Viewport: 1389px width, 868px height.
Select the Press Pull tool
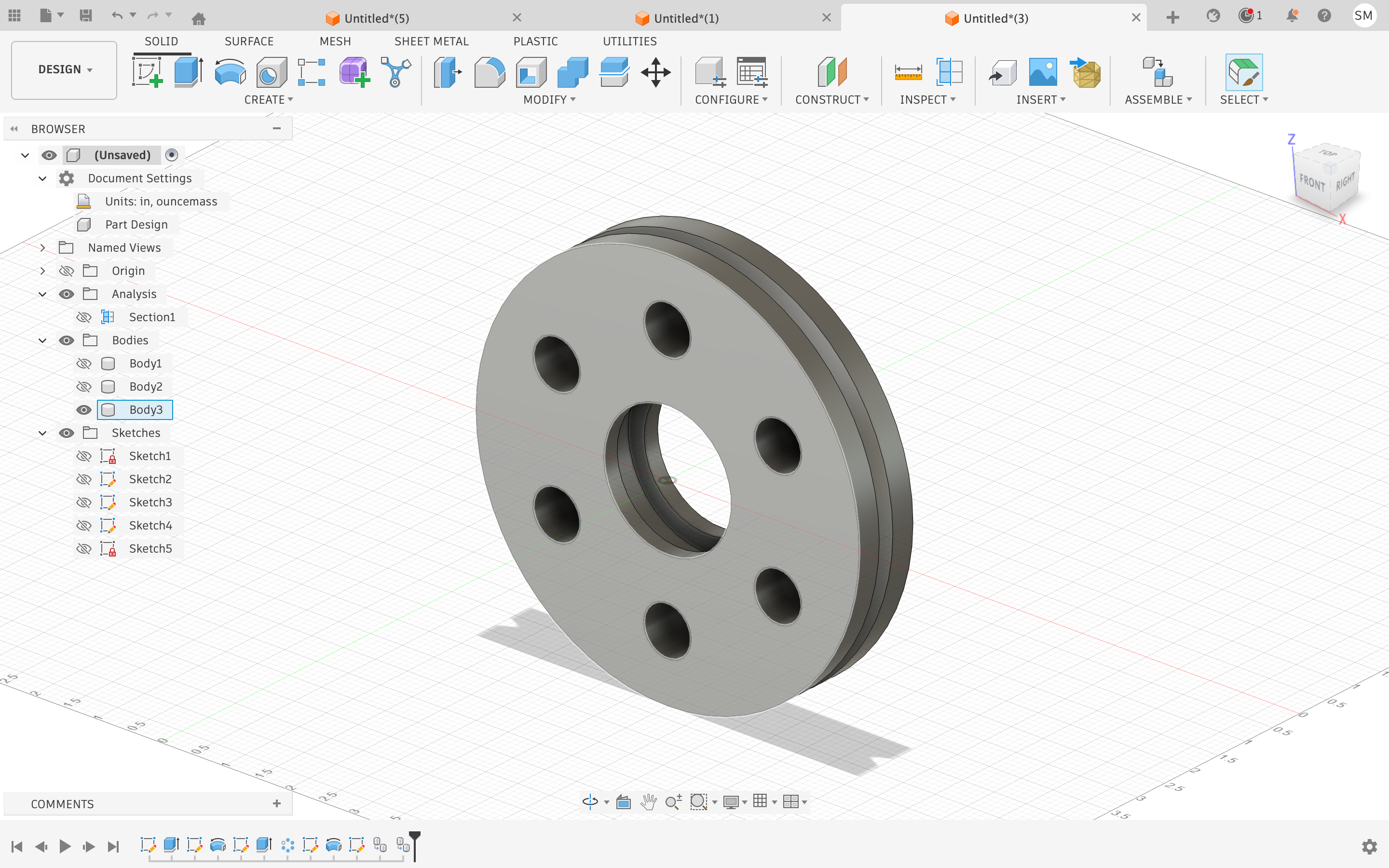click(x=448, y=72)
